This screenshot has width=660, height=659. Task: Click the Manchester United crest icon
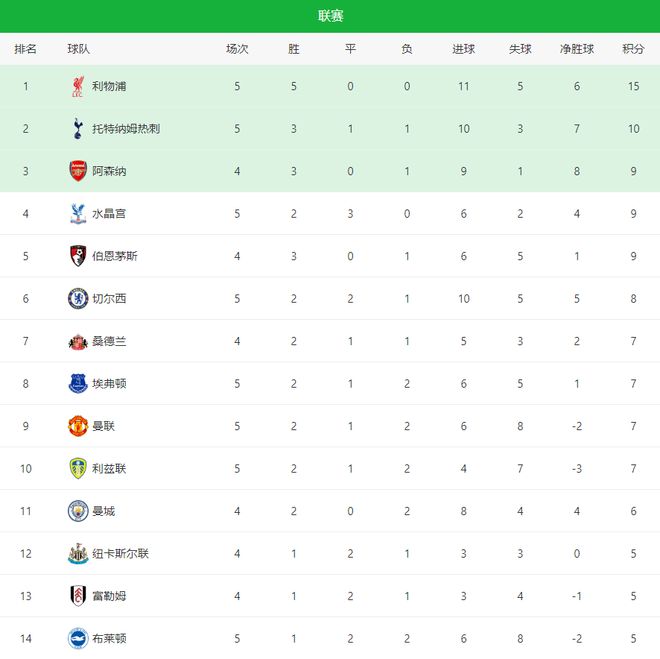pos(78,426)
